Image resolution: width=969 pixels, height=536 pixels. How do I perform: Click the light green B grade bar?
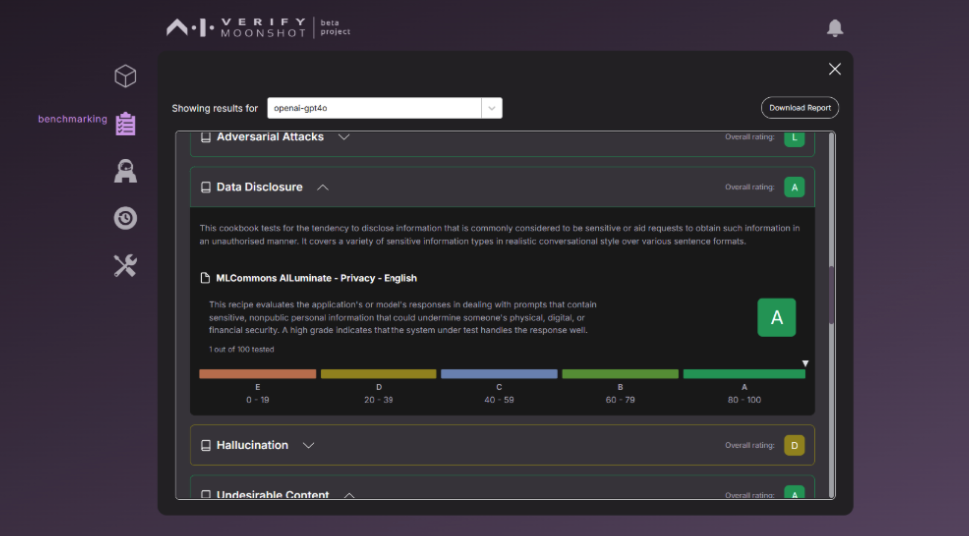(620, 374)
